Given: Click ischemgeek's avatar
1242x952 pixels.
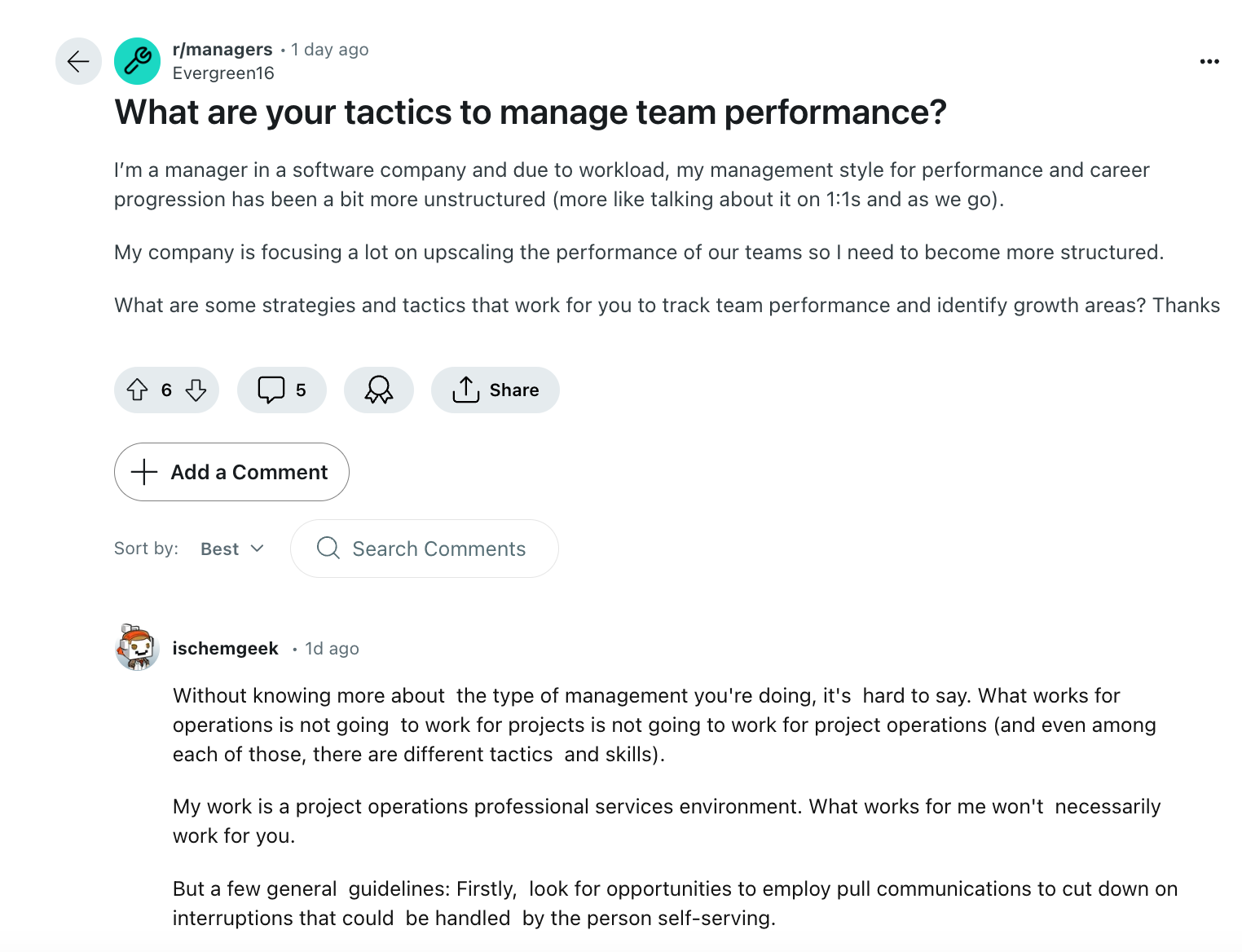Looking at the screenshot, I should click(x=137, y=646).
